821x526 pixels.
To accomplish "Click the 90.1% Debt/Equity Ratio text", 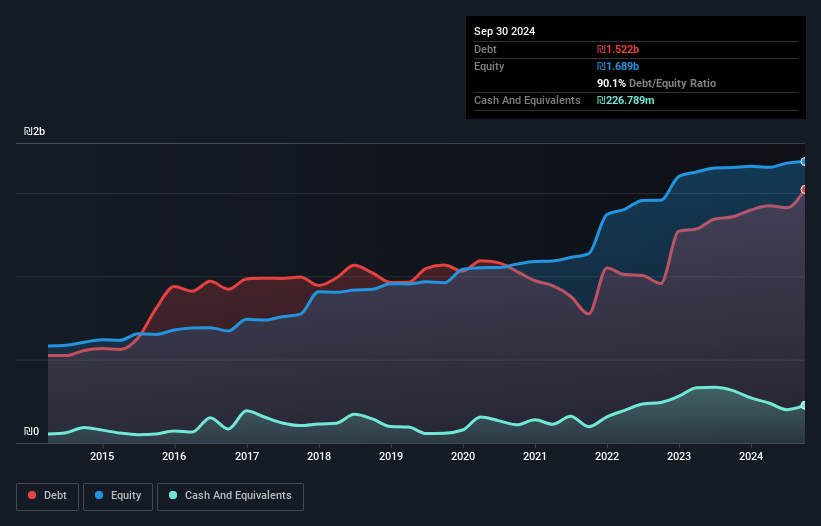I will 656,83.
